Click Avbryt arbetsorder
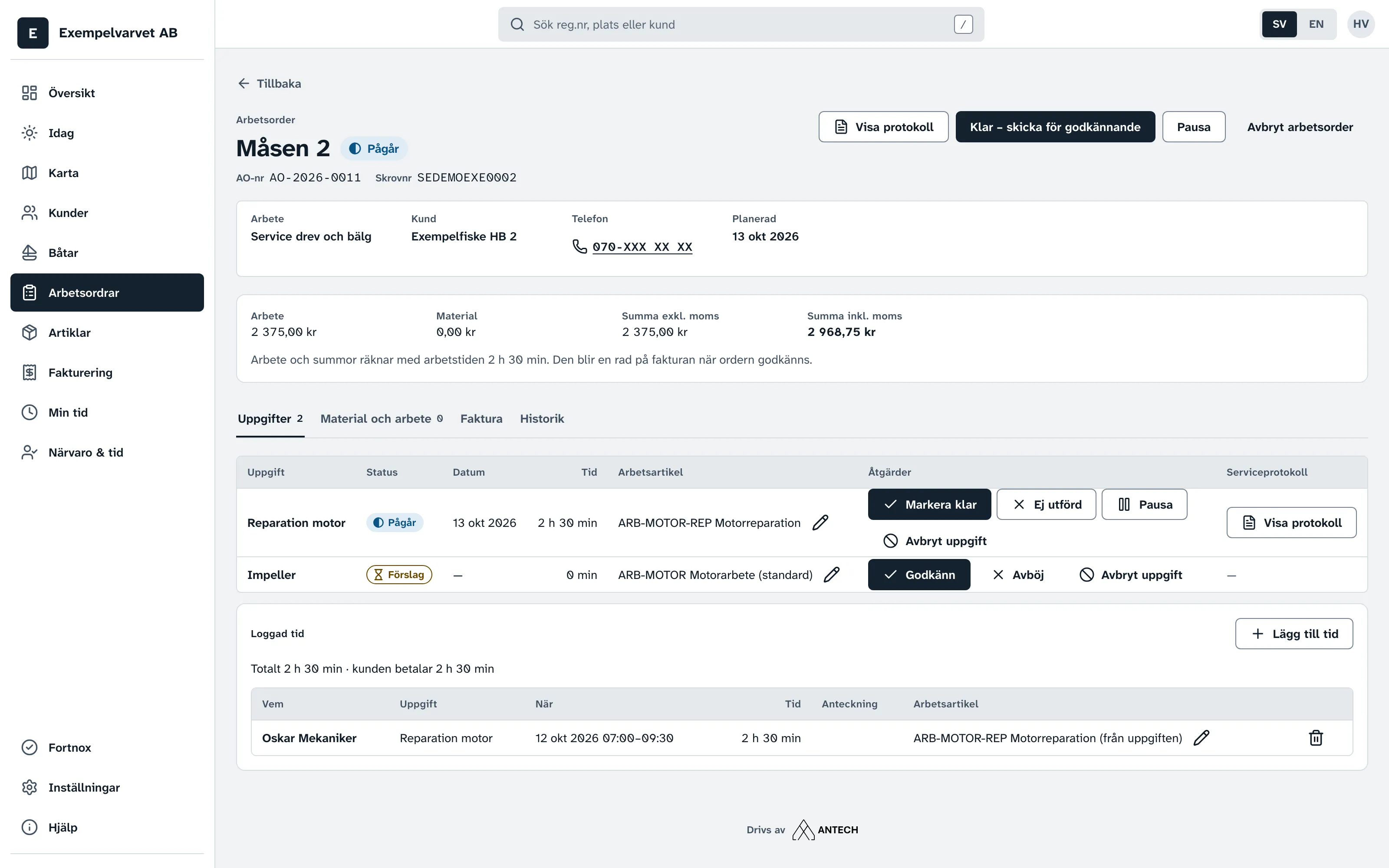Image resolution: width=1389 pixels, height=868 pixels. click(1300, 127)
